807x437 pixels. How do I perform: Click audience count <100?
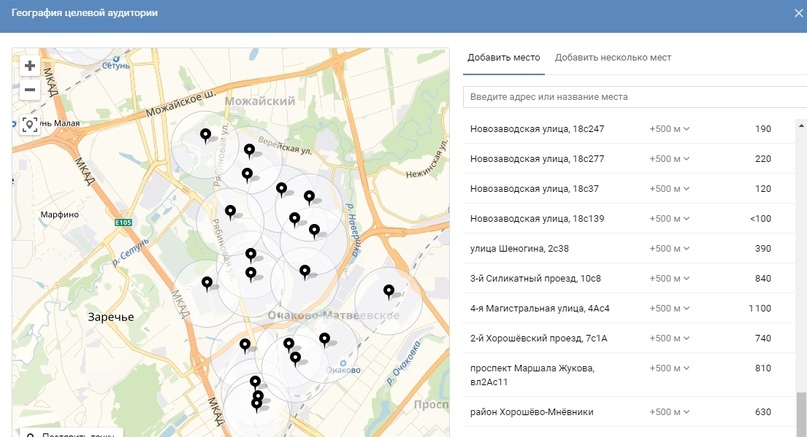(x=761, y=218)
